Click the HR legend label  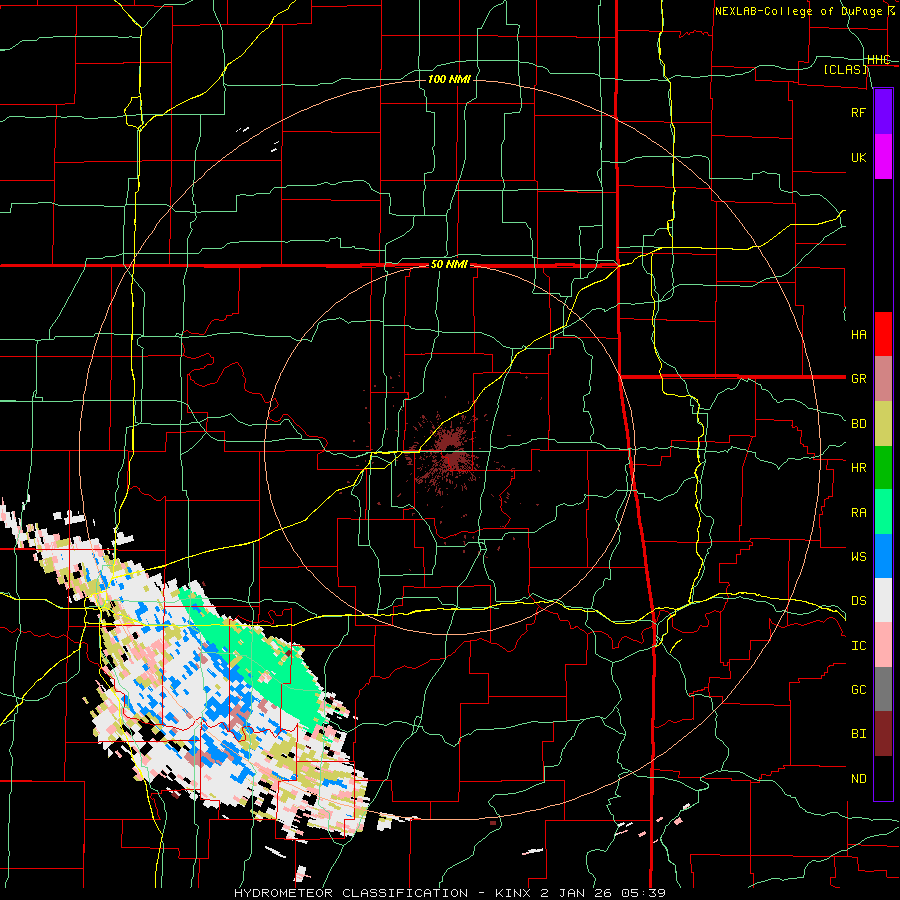[858, 468]
